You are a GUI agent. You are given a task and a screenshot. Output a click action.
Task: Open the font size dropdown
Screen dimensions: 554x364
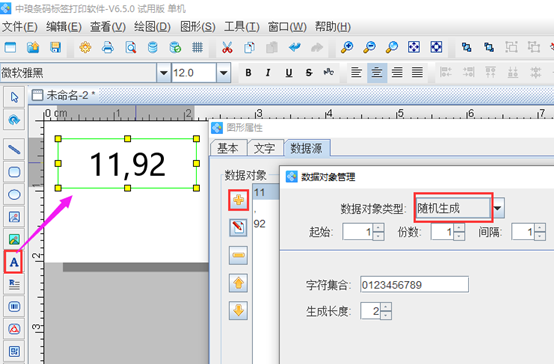223,73
